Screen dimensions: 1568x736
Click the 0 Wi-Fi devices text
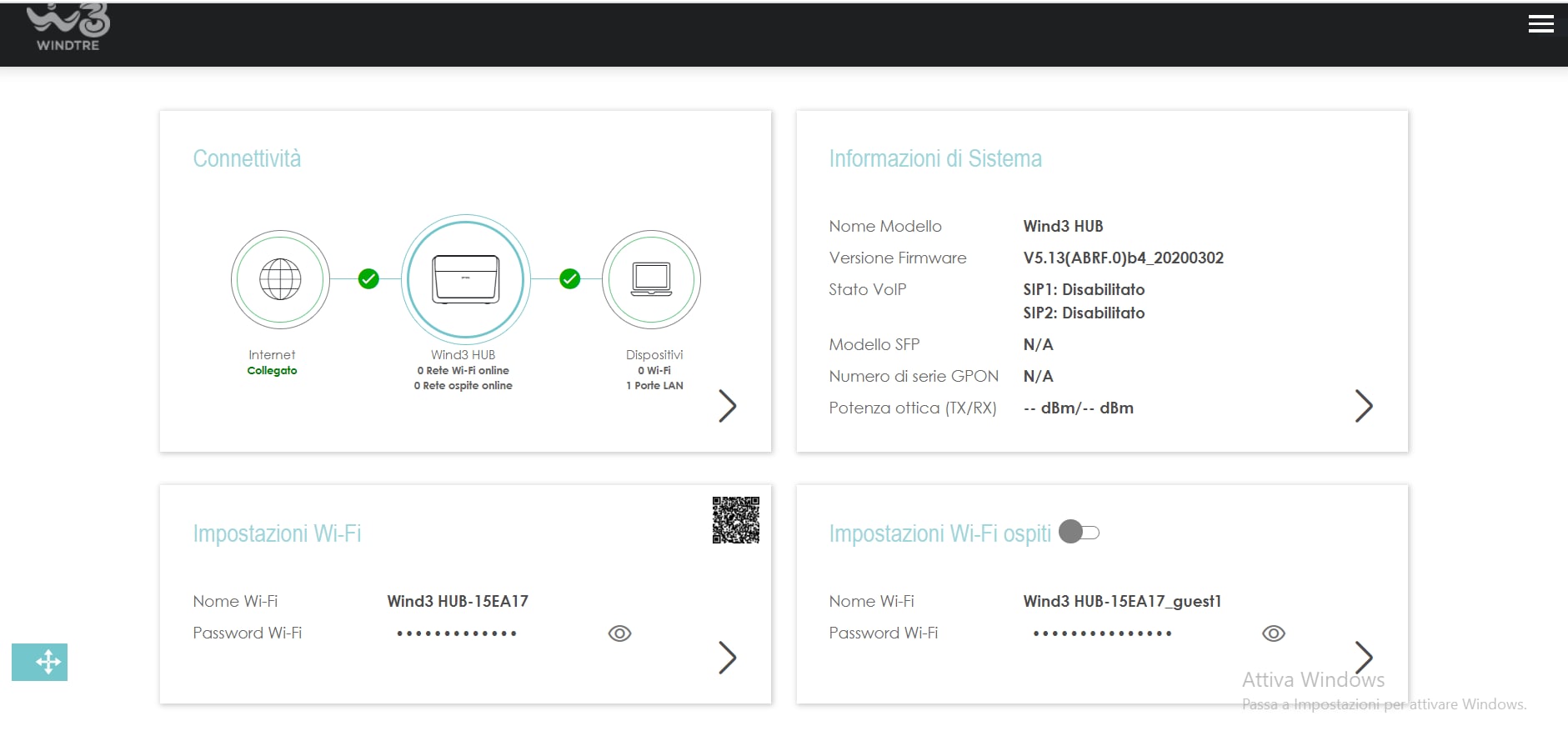654,370
